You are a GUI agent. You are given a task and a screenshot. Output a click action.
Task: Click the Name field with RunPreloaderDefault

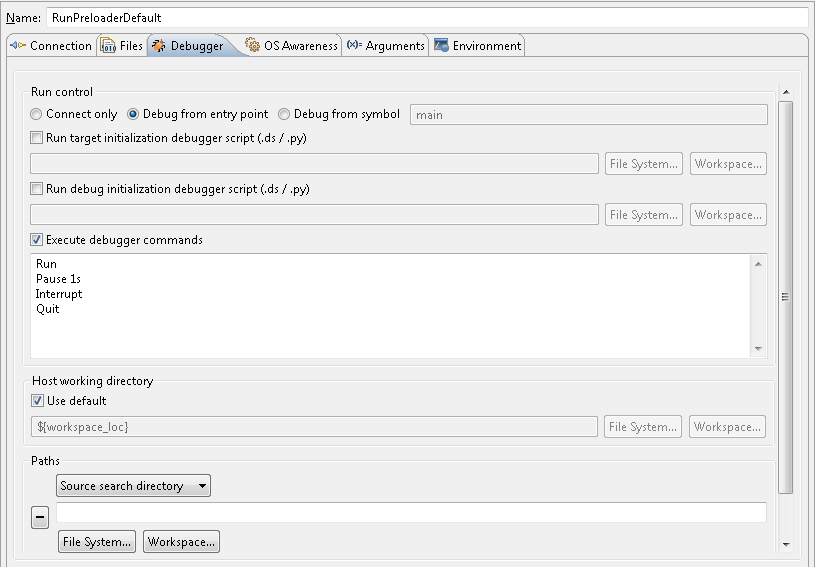click(427, 18)
